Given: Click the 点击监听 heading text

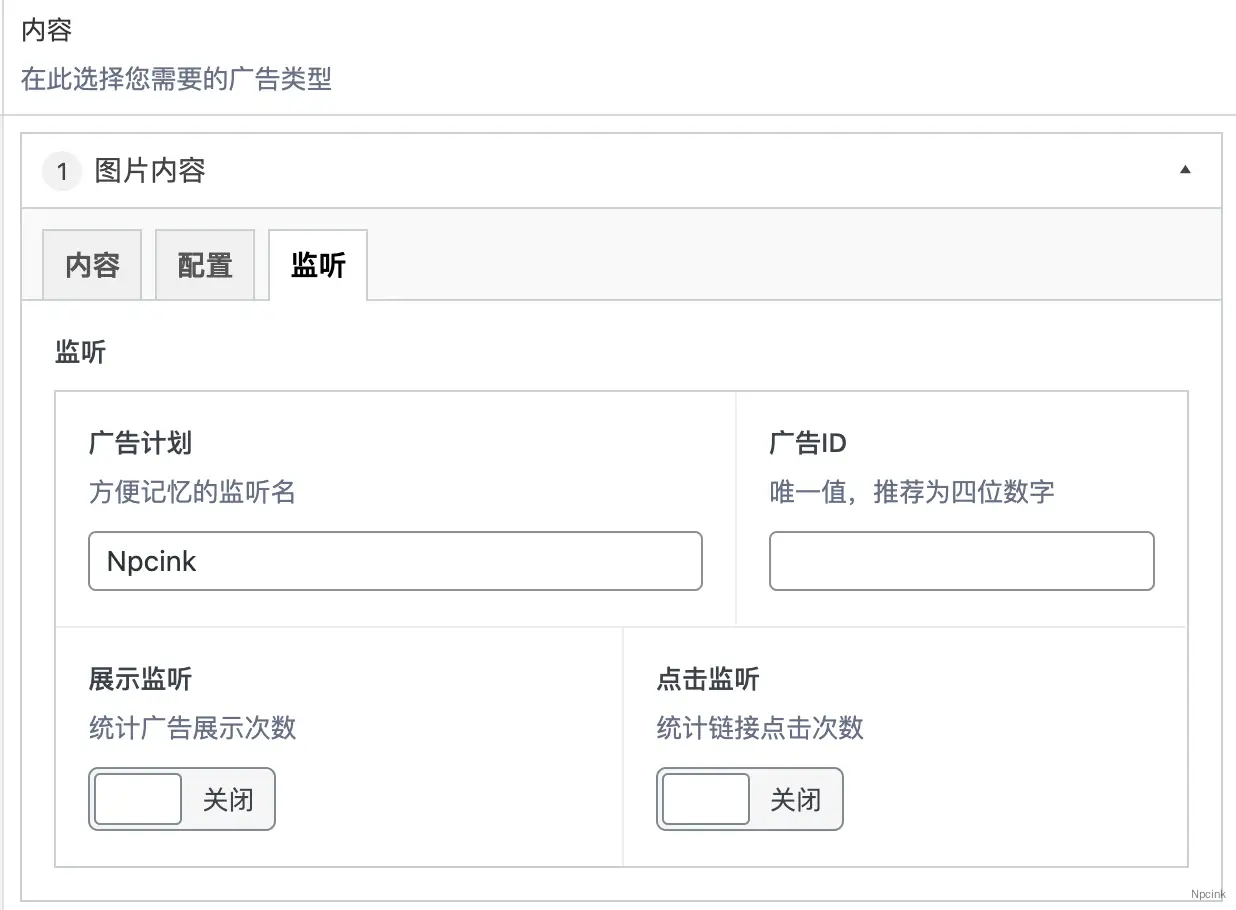Looking at the screenshot, I should [708, 680].
